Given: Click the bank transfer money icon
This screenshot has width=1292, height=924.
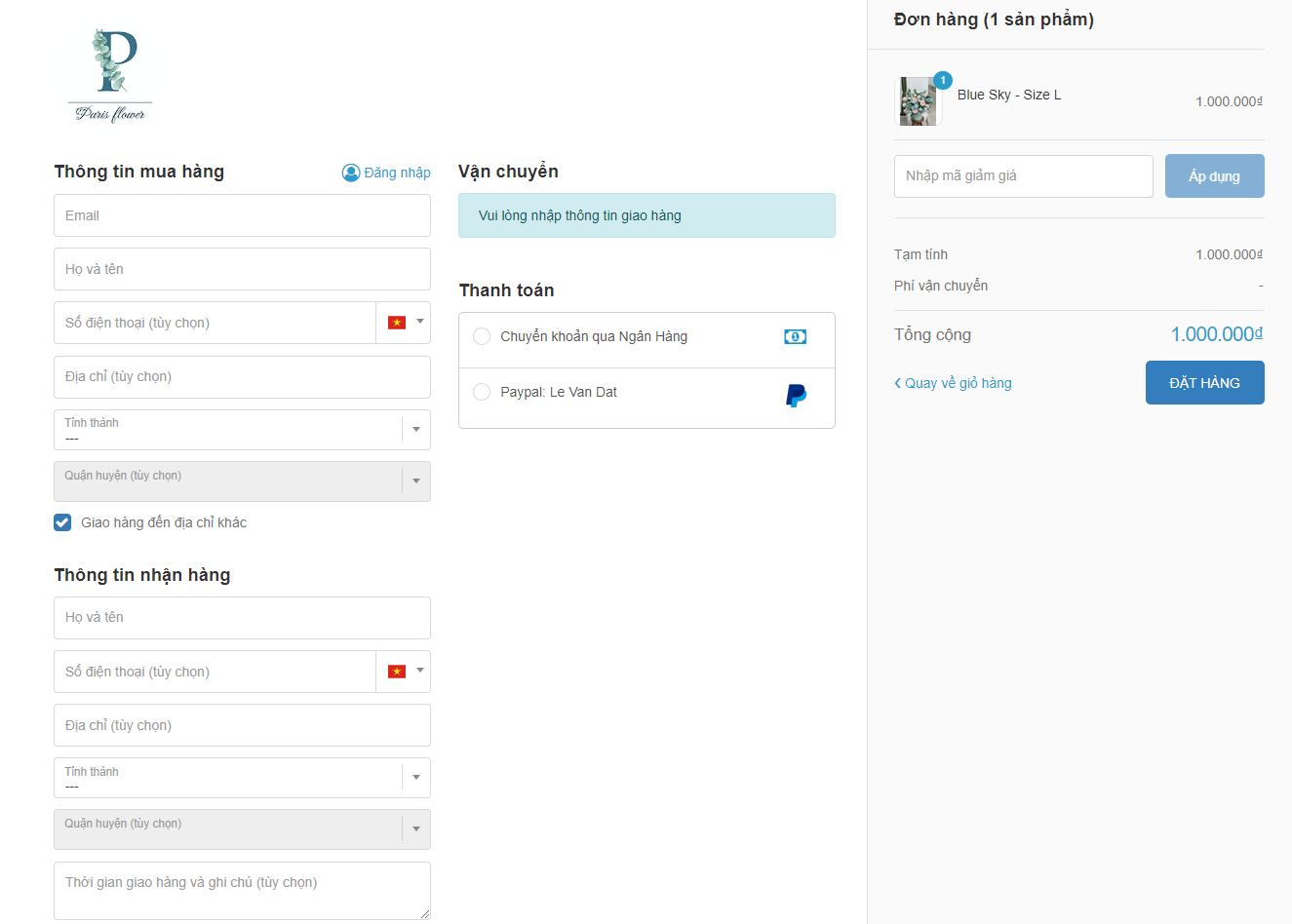Looking at the screenshot, I should coord(795,336).
